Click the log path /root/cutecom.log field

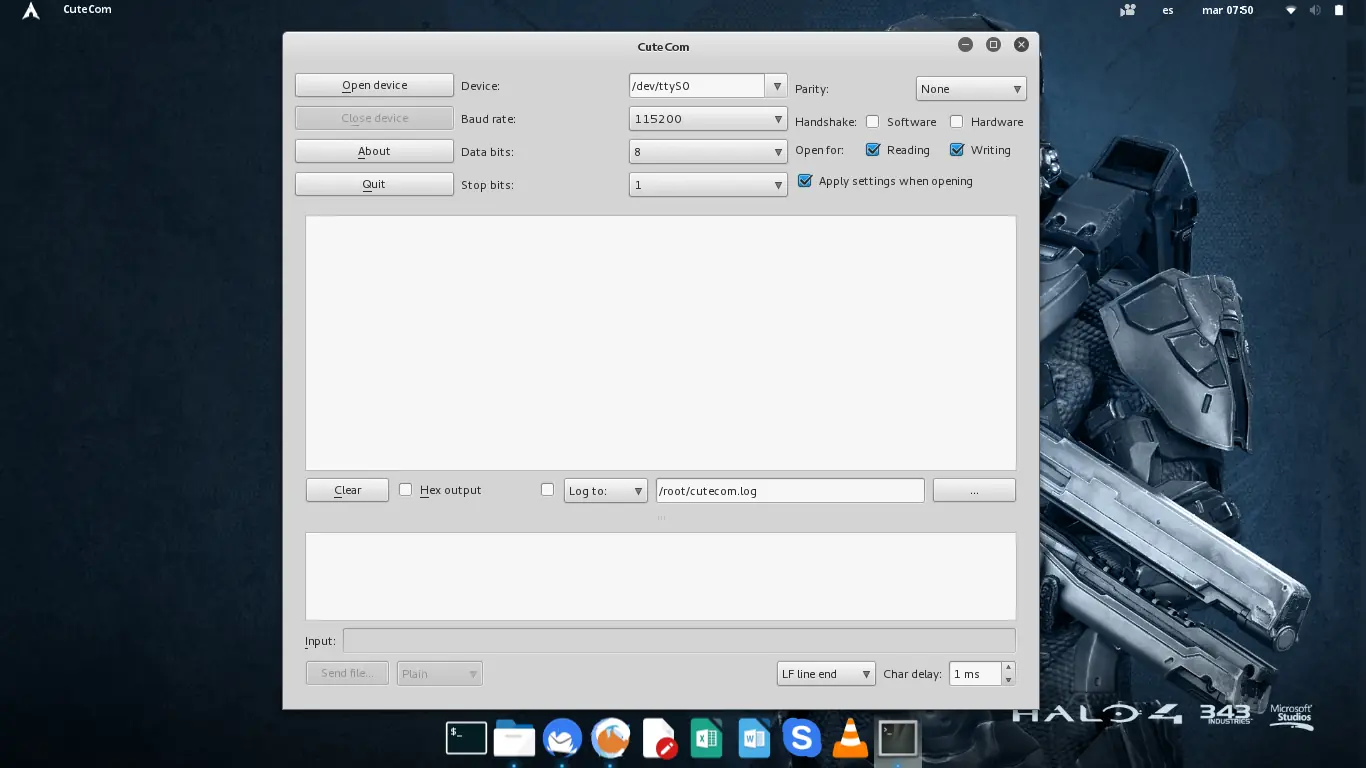coord(790,491)
